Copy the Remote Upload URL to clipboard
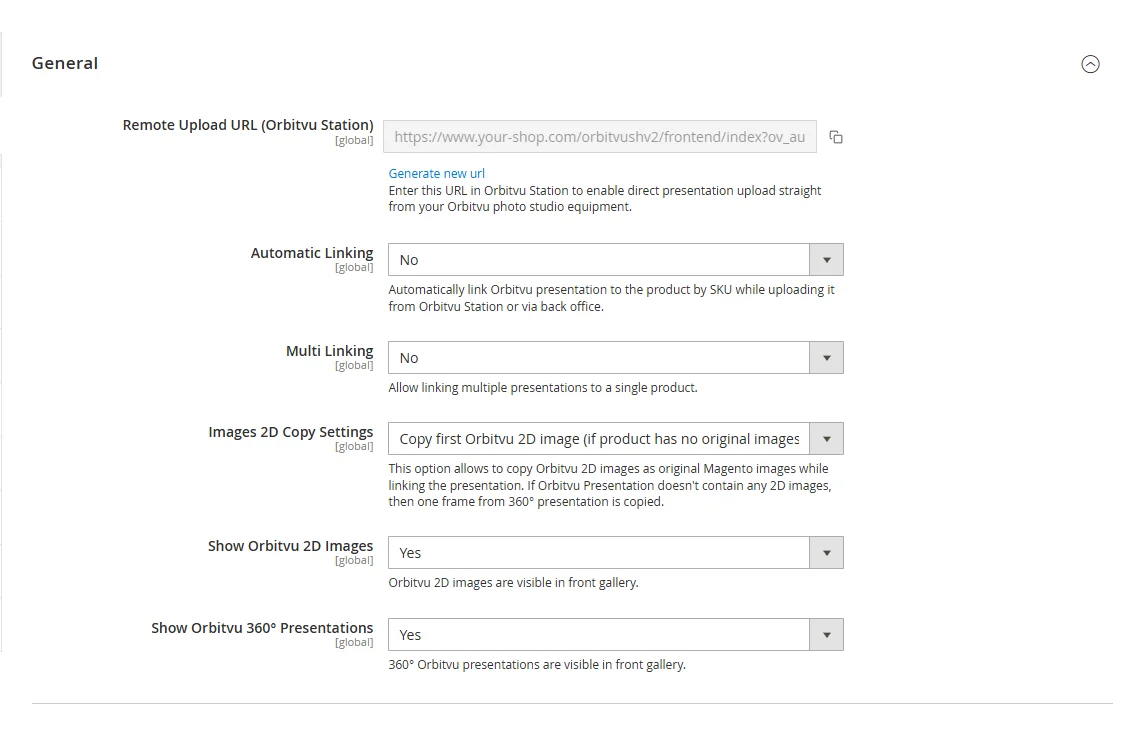 pos(836,137)
